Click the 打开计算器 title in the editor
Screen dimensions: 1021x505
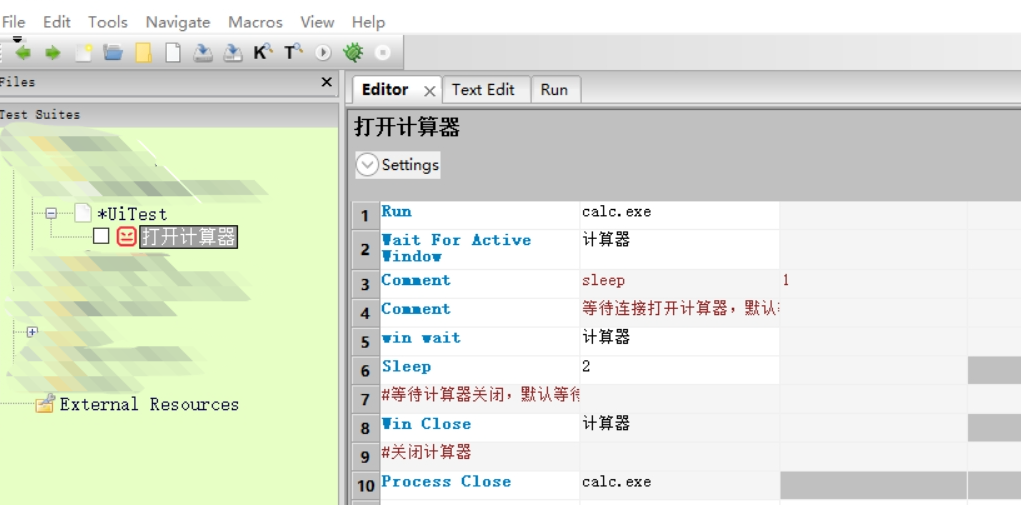click(407, 127)
